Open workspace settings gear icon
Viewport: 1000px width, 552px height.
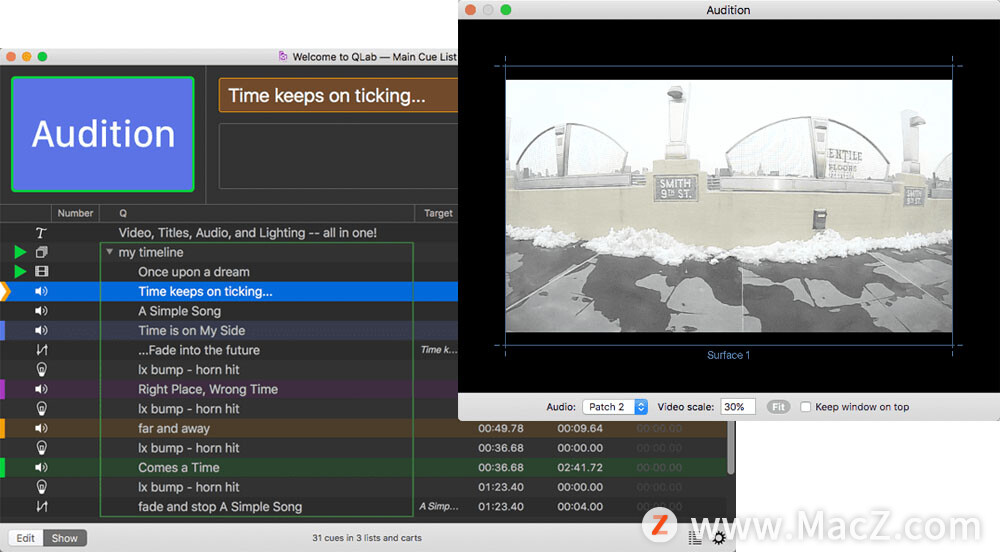tap(719, 539)
